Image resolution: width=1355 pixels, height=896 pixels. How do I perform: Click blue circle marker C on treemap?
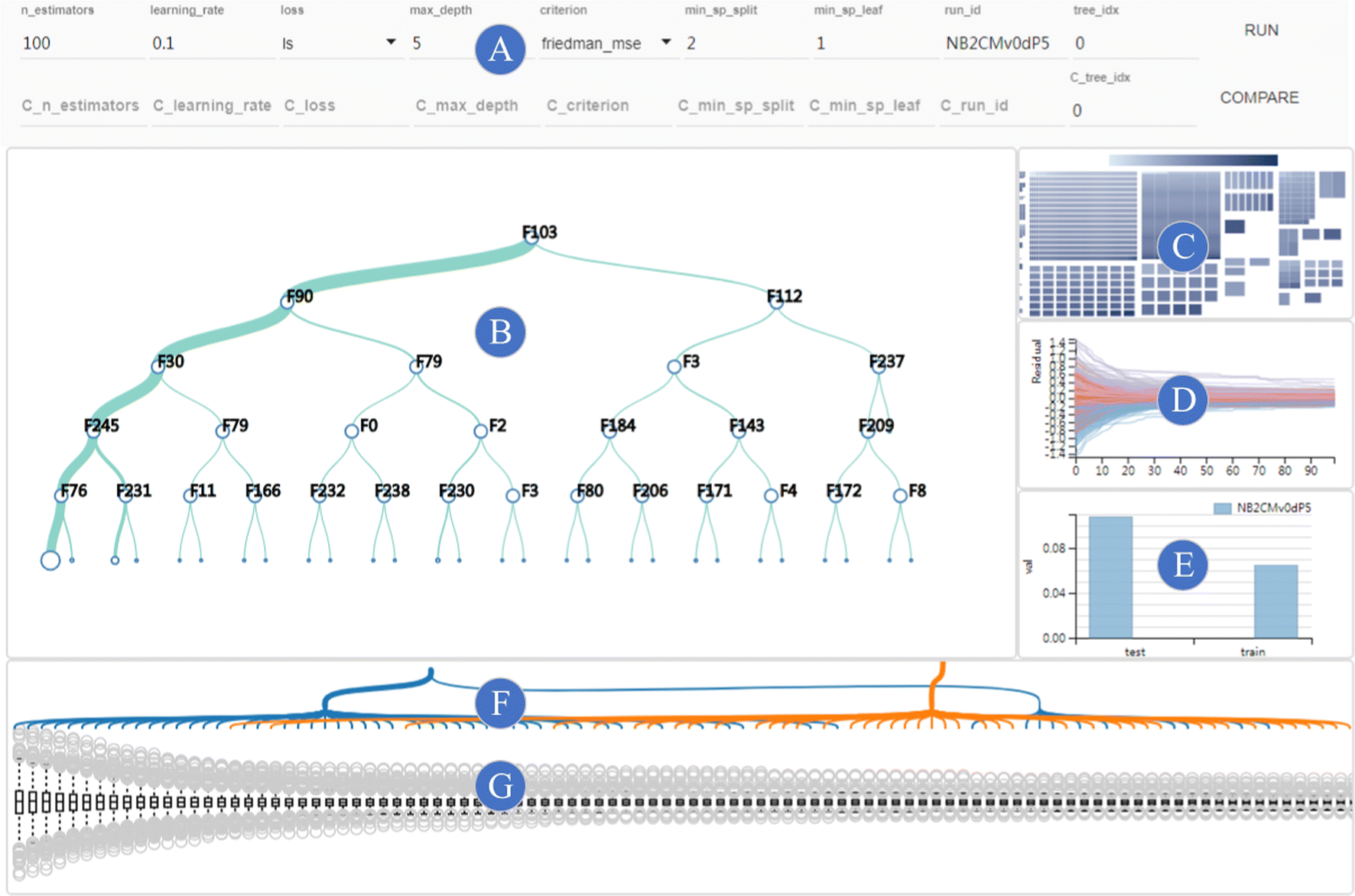(1183, 247)
